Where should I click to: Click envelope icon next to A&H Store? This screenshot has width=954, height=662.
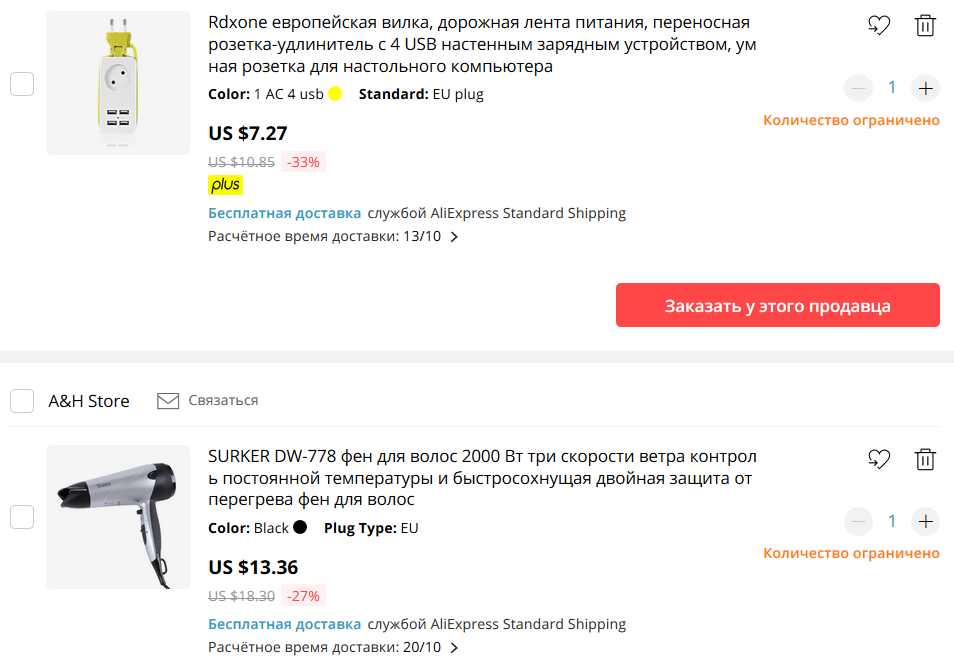point(168,401)
